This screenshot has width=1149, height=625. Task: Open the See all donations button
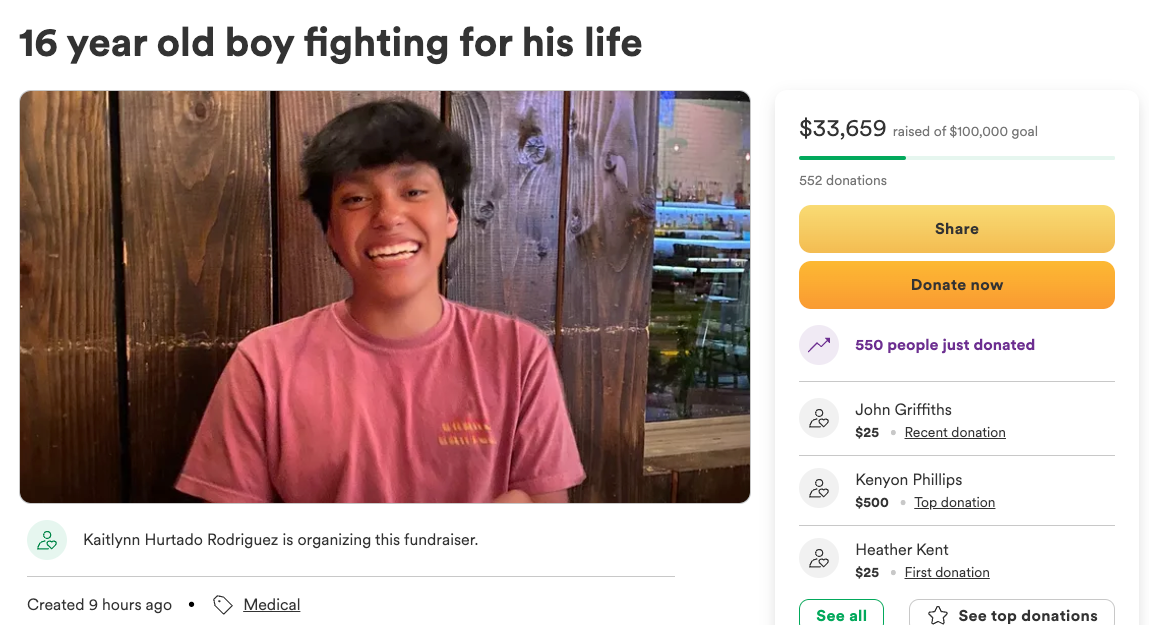(x=841, y=614)
